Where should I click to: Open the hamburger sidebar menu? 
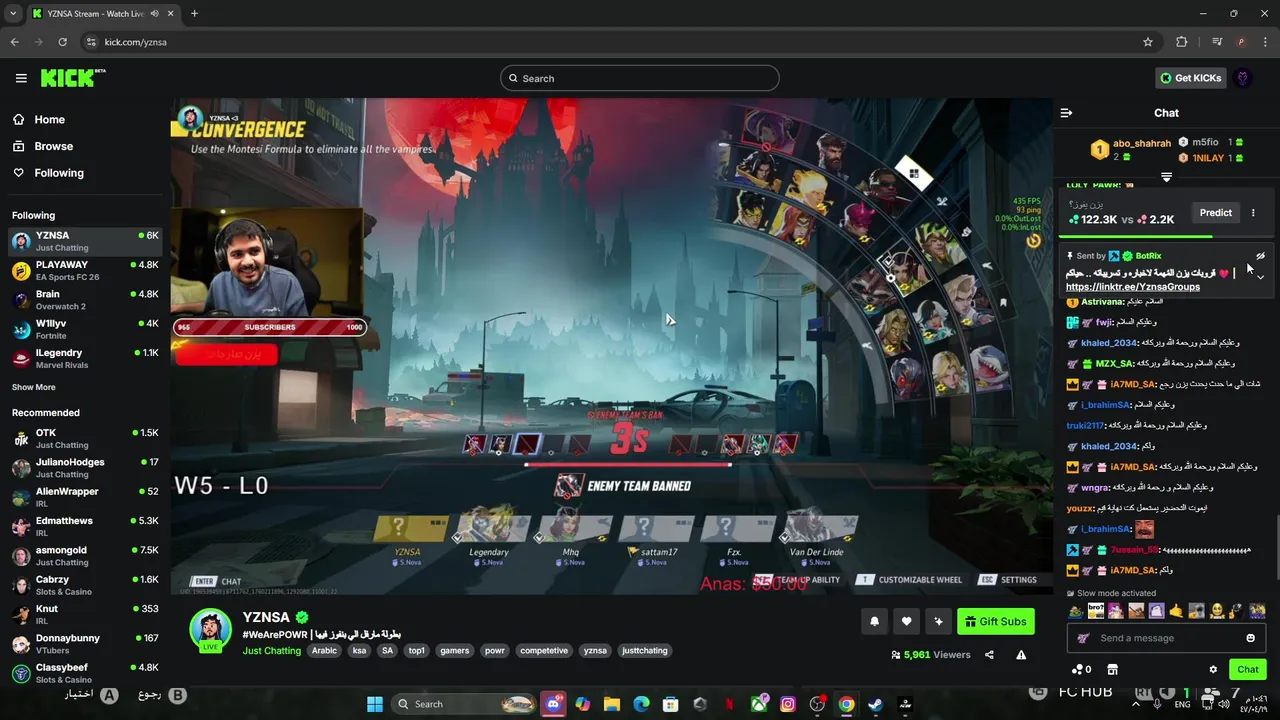coord(21,78)
